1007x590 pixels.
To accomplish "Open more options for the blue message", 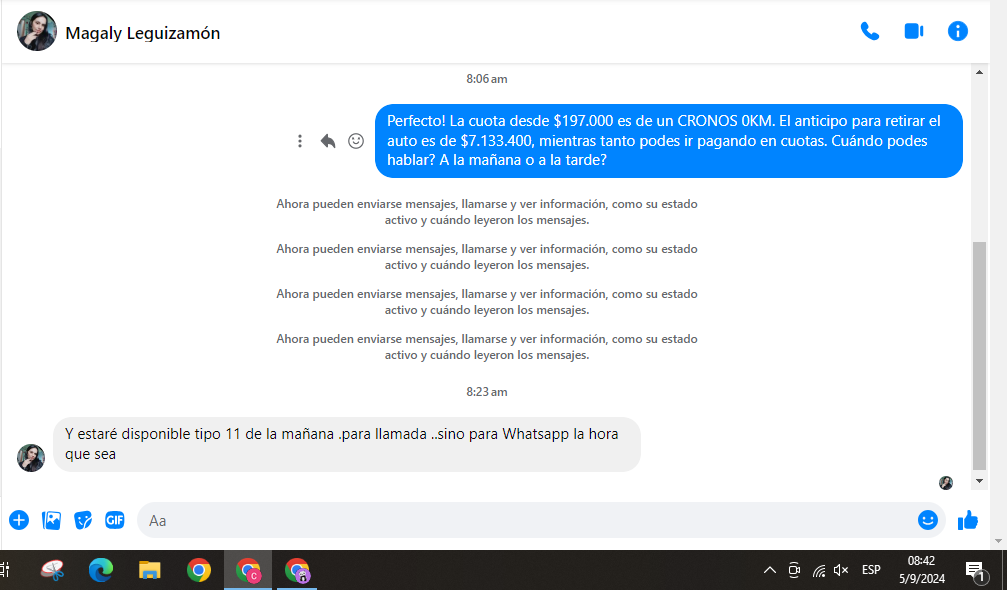I will [300, 141].
